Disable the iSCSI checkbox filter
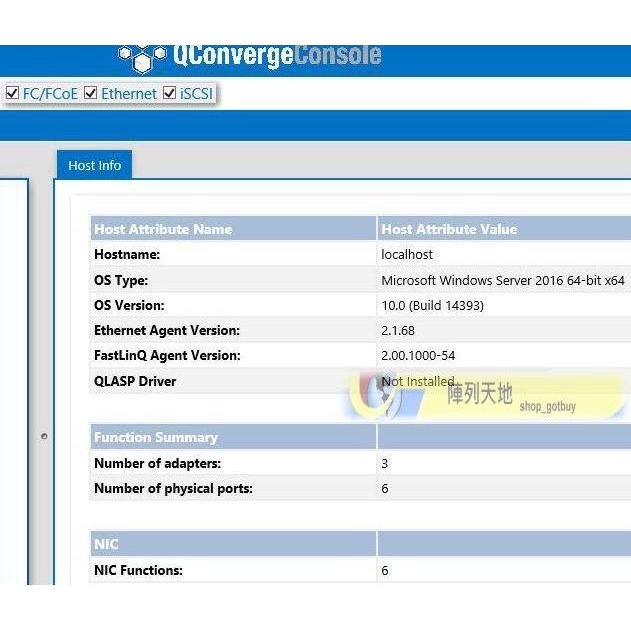Screen dimensions: 631x631 [169, 93]
